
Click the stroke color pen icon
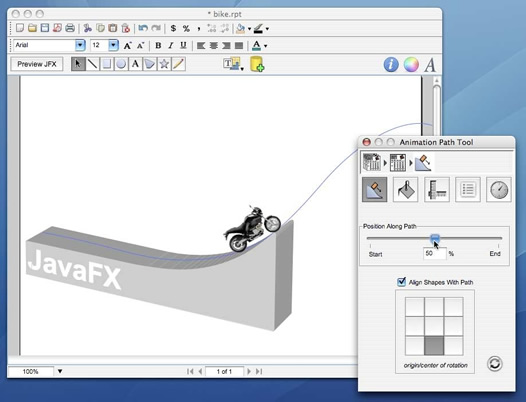258,28
